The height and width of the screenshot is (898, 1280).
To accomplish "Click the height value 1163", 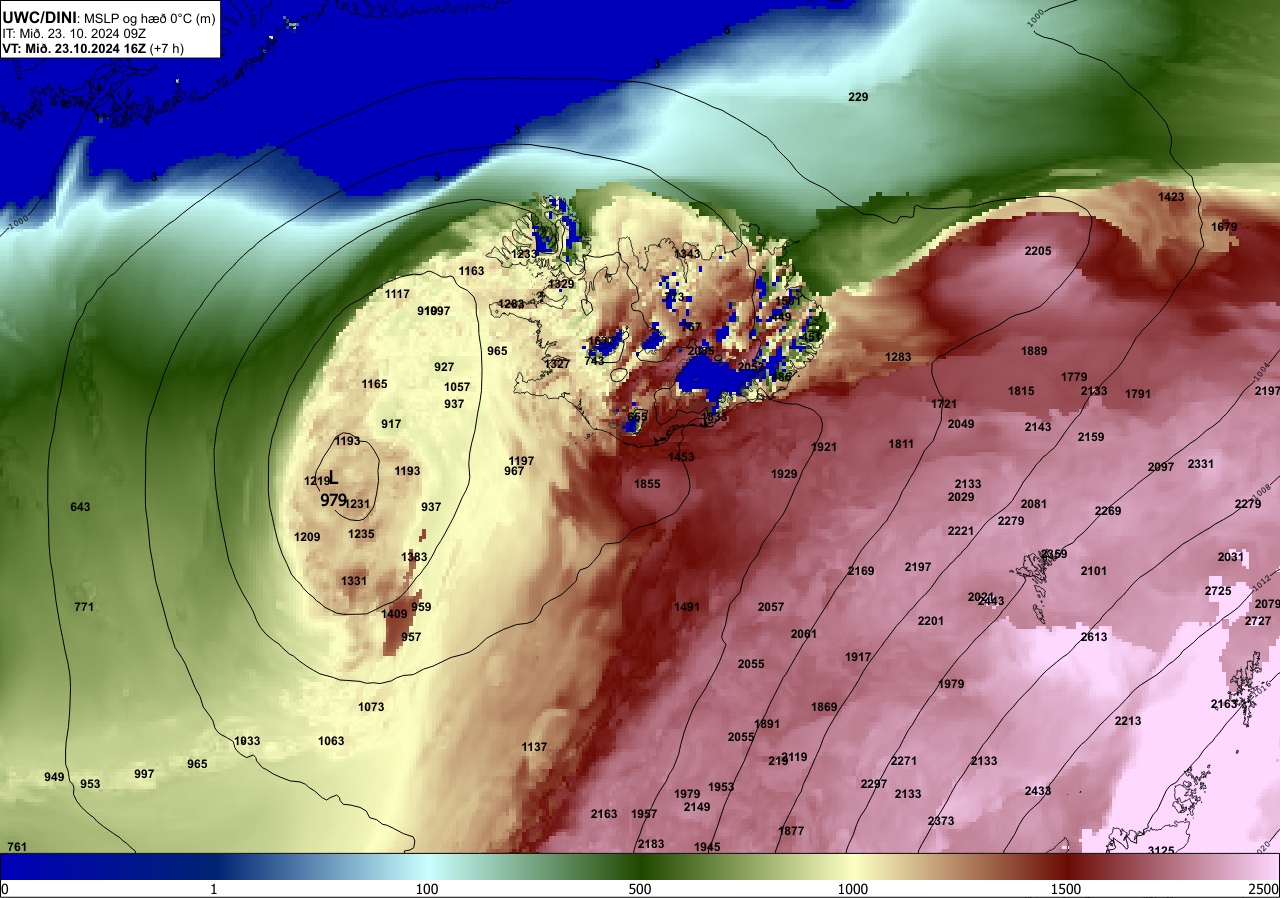I will click(471, 271).
